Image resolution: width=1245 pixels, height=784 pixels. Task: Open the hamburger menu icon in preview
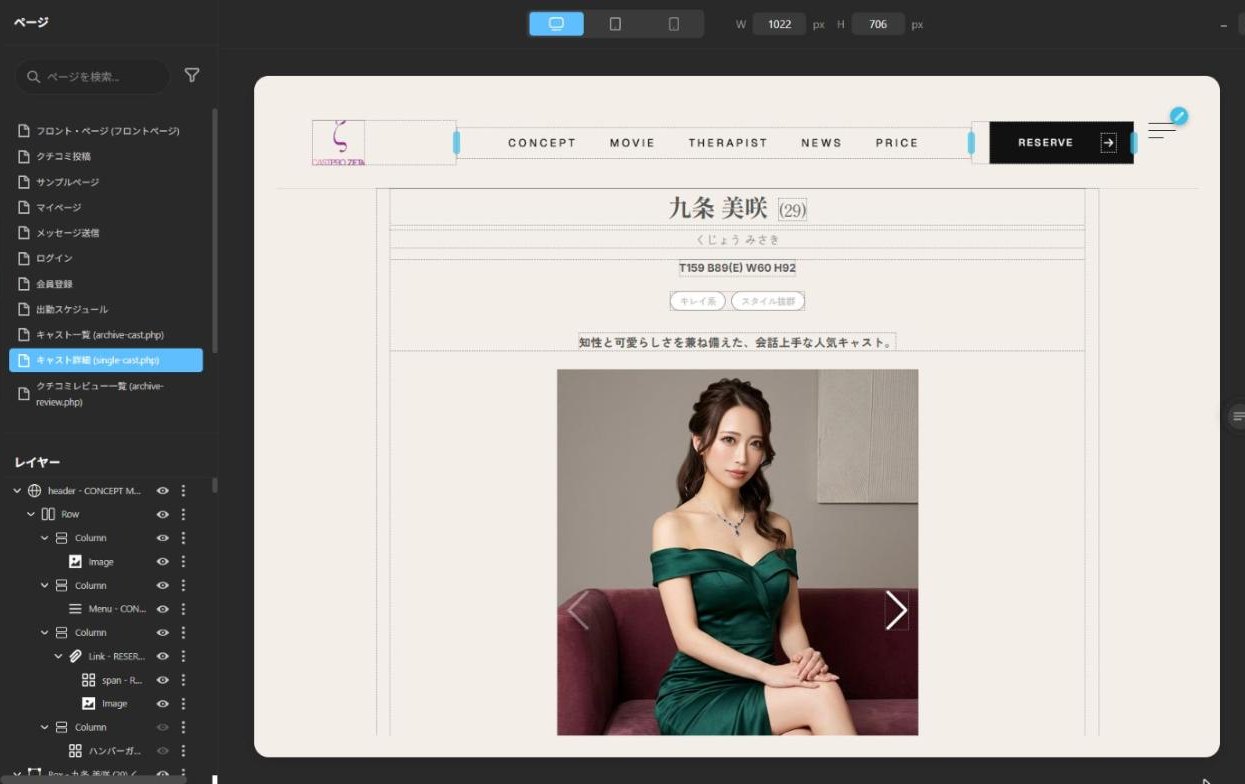point(1162,131)
